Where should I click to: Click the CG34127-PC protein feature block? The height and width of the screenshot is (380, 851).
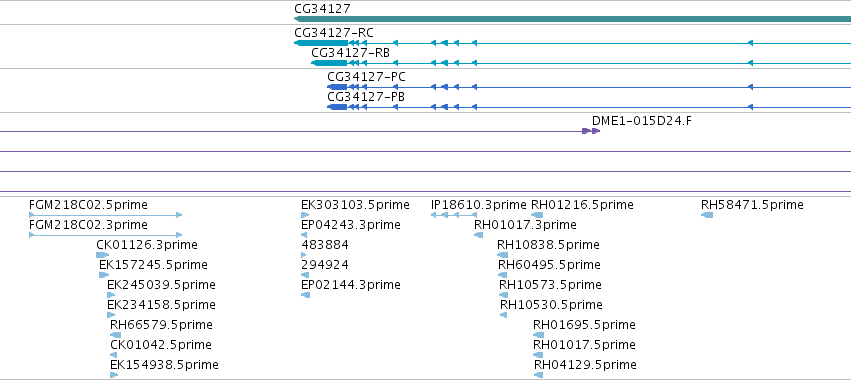(337, 87)
